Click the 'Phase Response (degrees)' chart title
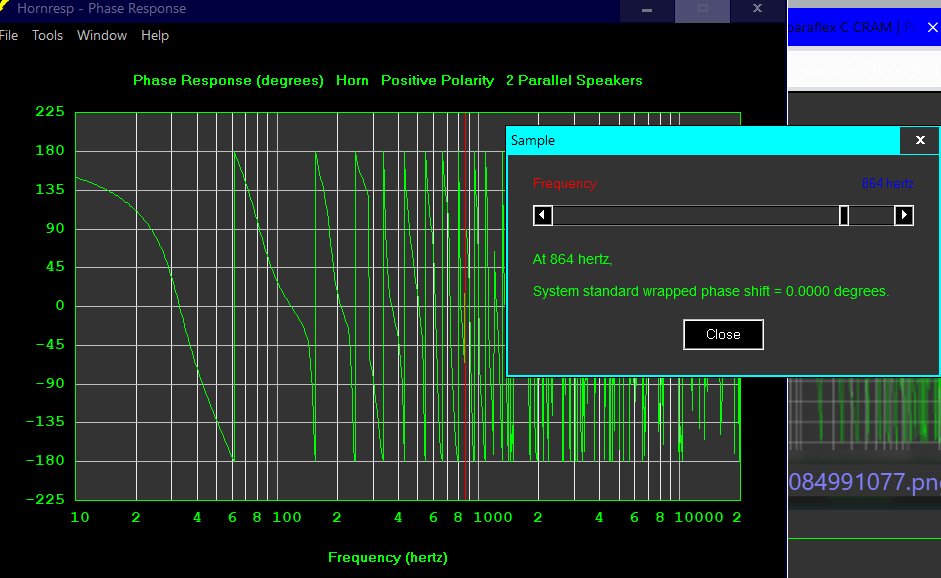This screenshot has height=578, width=941. click(228, 80)
